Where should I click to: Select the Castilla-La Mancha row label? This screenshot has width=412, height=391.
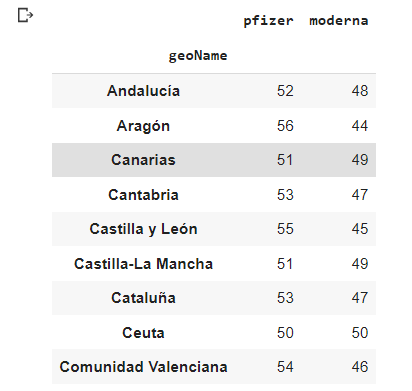(x=143, y=264)
